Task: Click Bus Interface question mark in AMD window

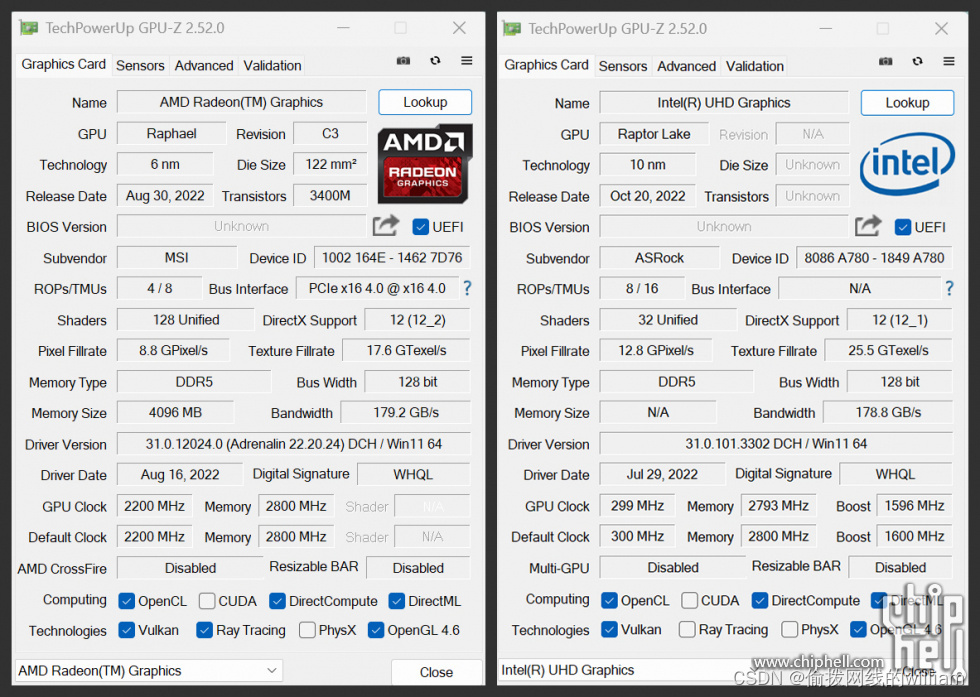Action: click(x=467, y=288)
